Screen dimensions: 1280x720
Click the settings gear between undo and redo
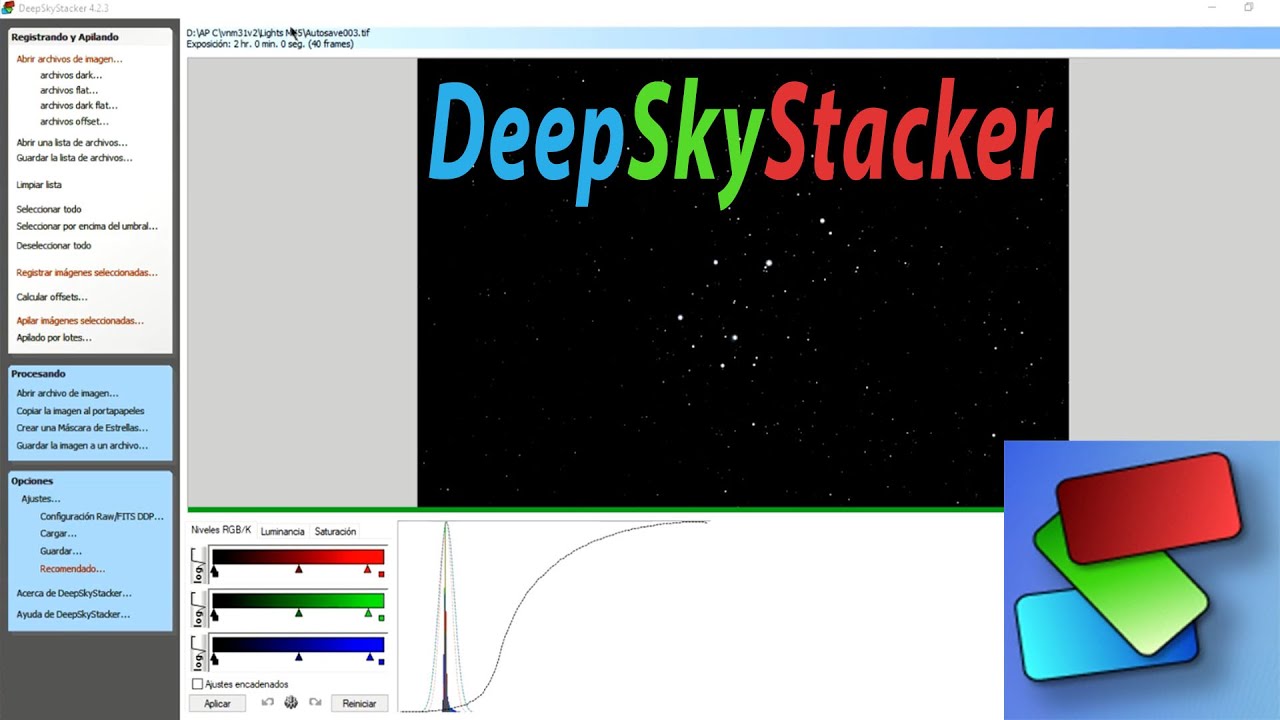click(x=291, y=703)
